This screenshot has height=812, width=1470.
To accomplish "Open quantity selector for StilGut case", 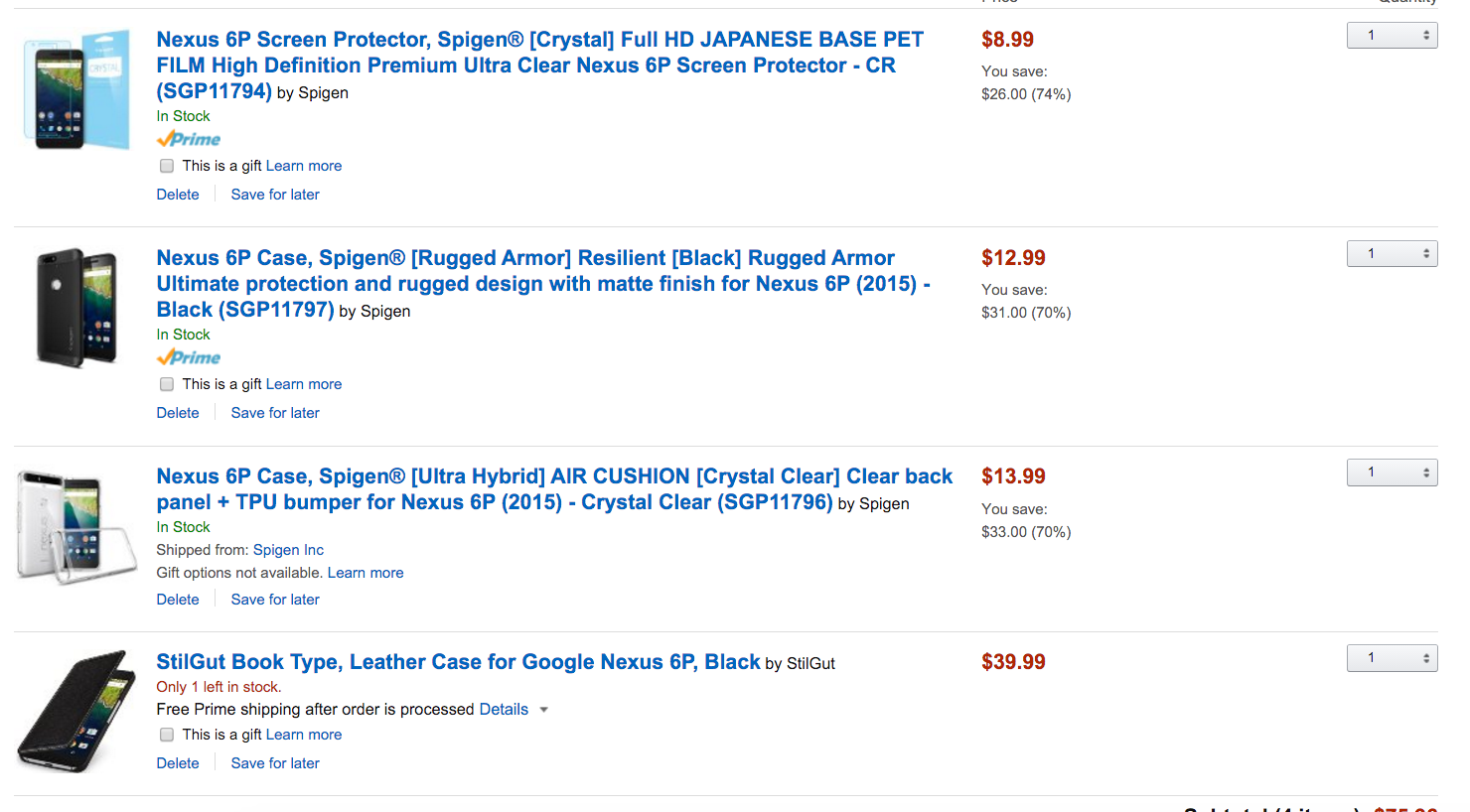I will coord(1392,658).
